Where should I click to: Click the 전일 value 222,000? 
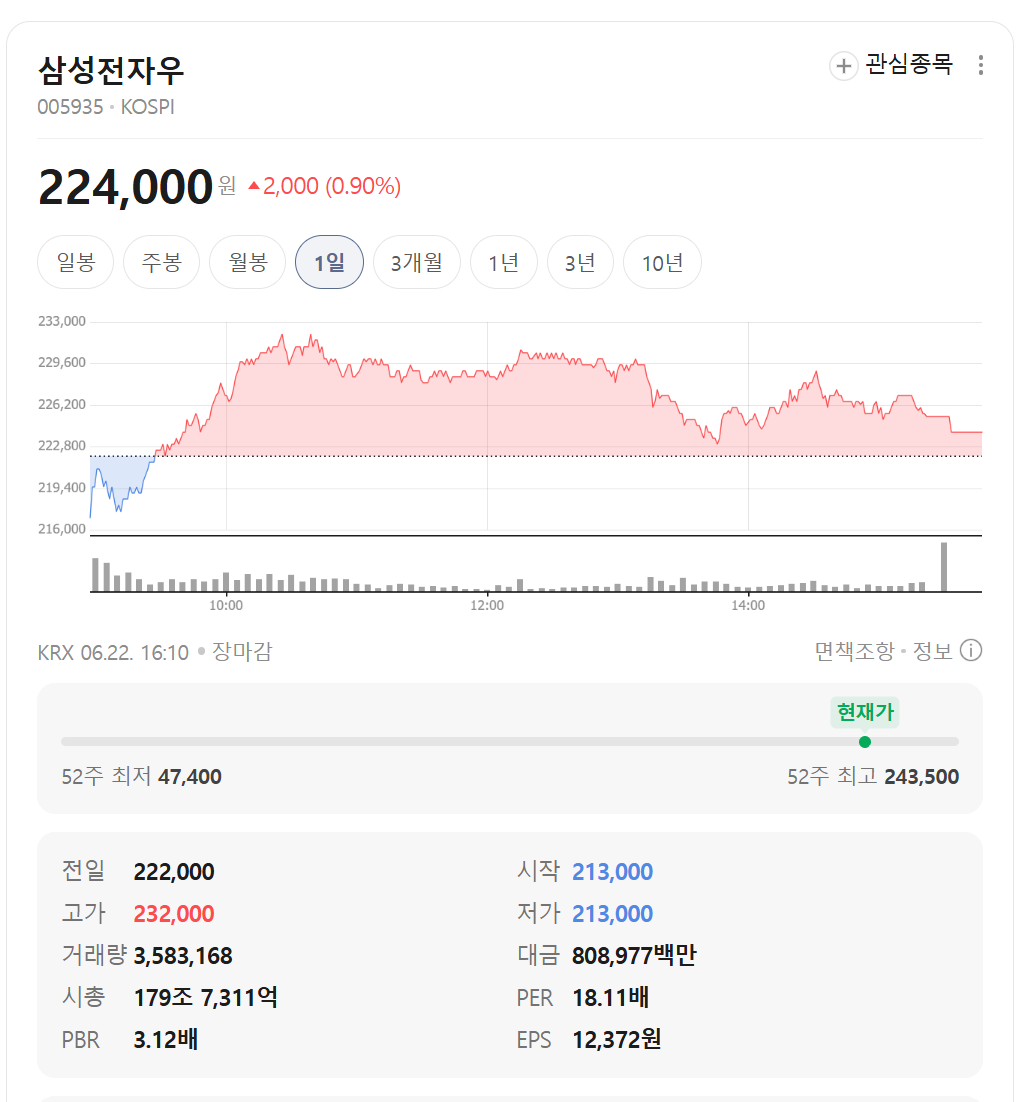coord(174,871)
